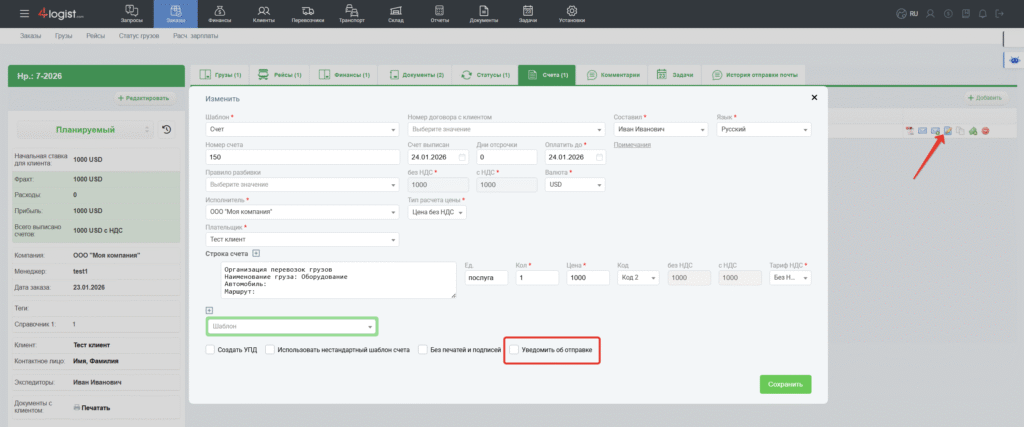Check the Создать УПД checkbox
The image size is (1024, 427).
point(210,351)
